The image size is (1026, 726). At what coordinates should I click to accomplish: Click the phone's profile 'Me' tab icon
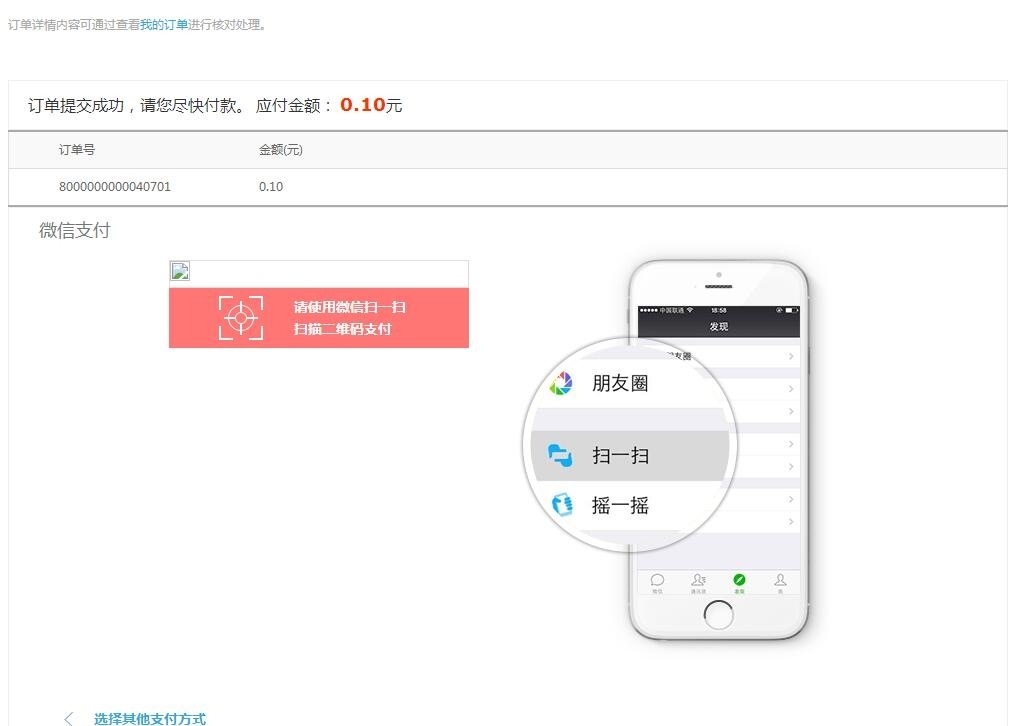click(x=780, y=580)
